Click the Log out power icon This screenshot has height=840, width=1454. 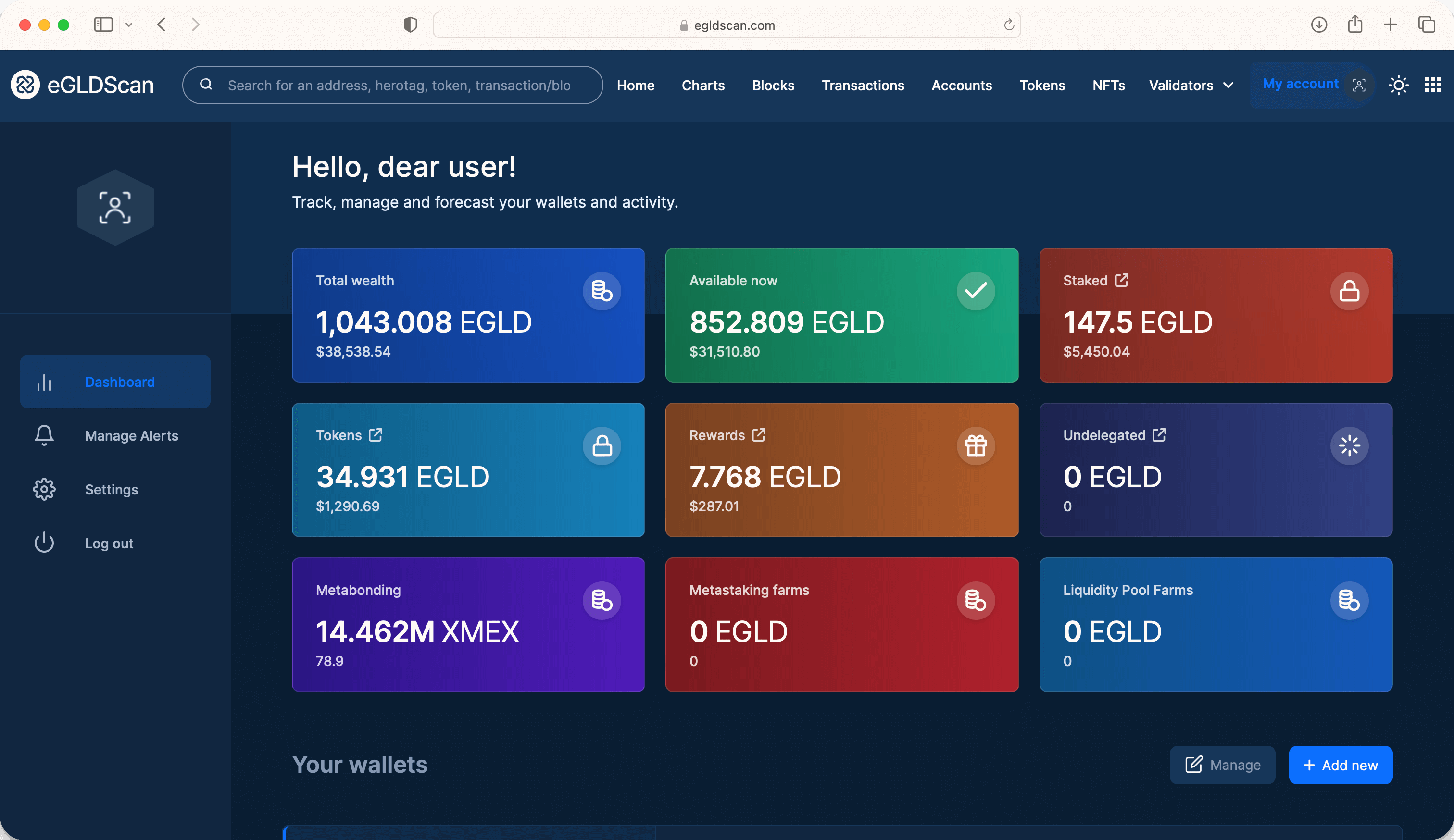click(x=44, y=543)
